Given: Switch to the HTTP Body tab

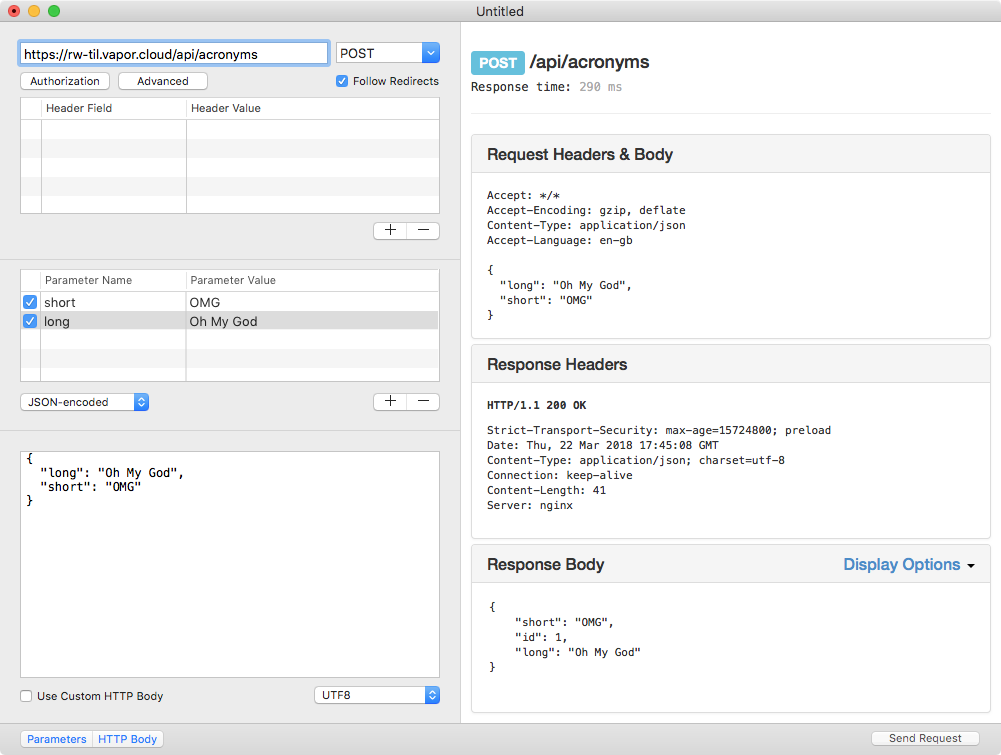Looking at the screenshot, I should tap(127, 739).
